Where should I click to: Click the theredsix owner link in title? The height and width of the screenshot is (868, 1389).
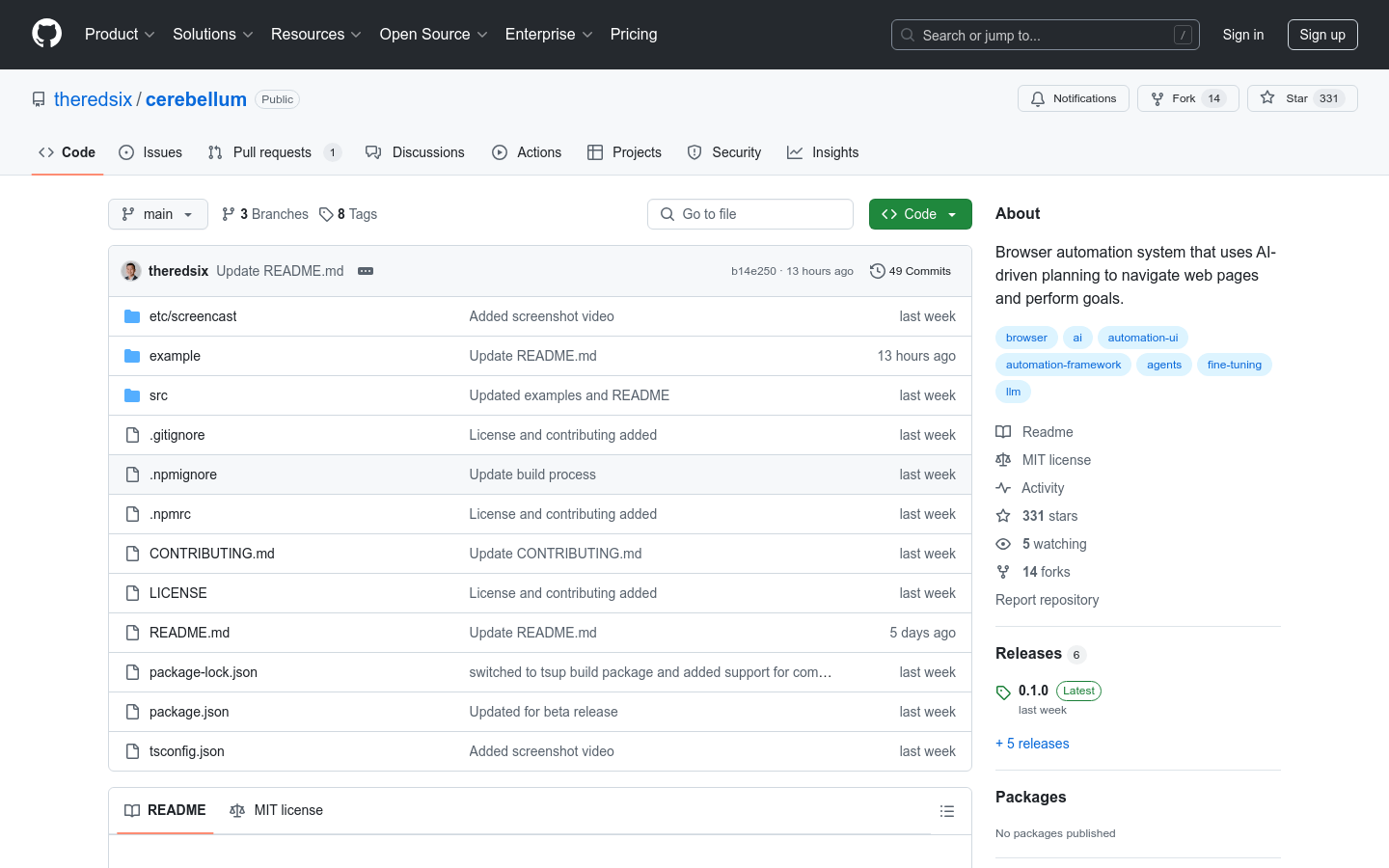tap(93, 99)
